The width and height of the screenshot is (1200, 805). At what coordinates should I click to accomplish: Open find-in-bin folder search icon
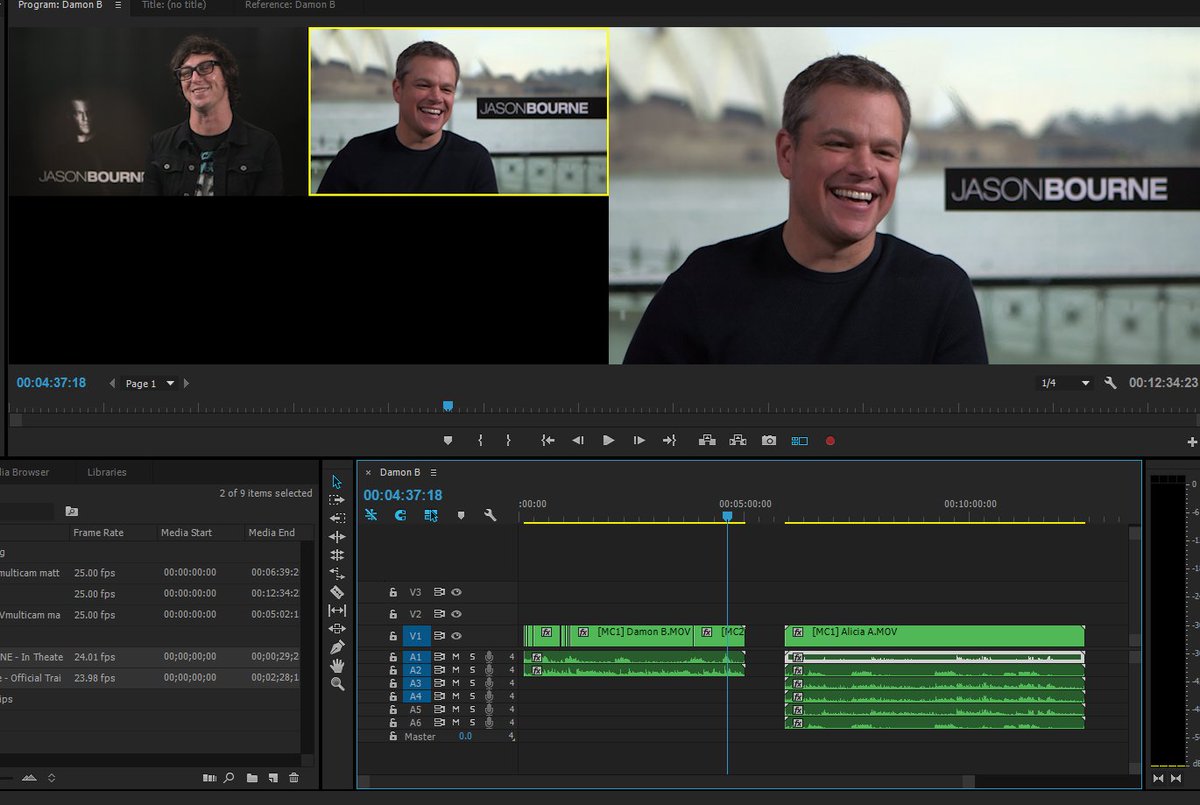point(72,511)
